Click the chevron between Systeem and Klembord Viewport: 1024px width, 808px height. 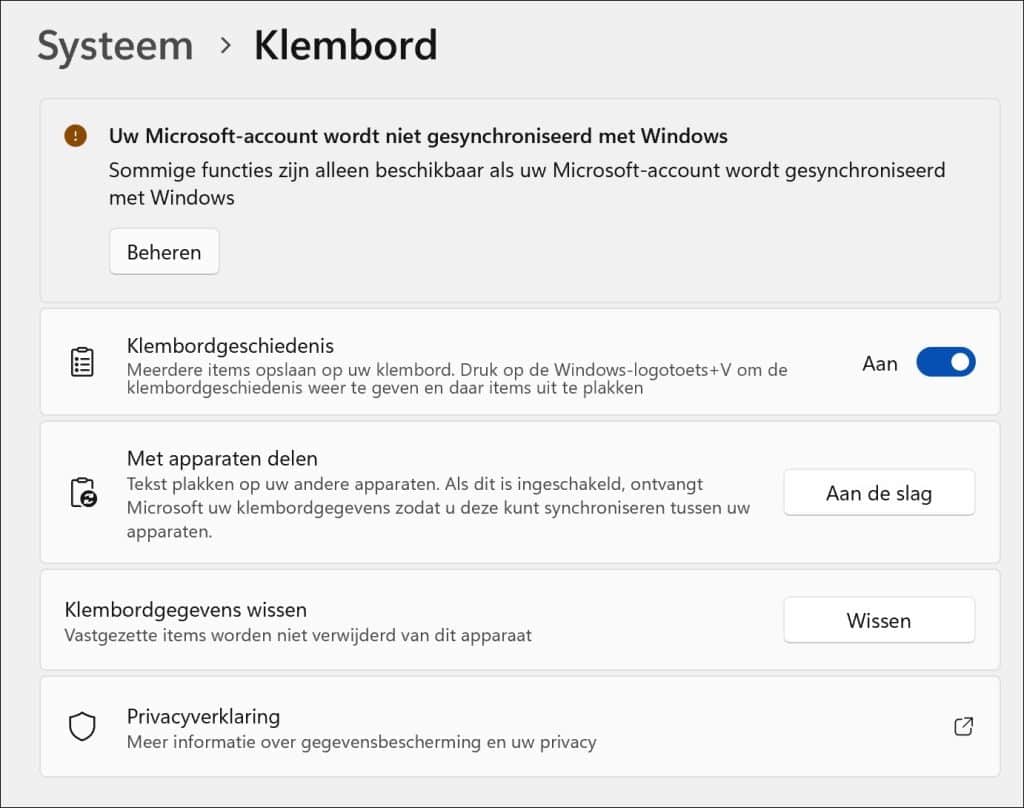(228, 47)
